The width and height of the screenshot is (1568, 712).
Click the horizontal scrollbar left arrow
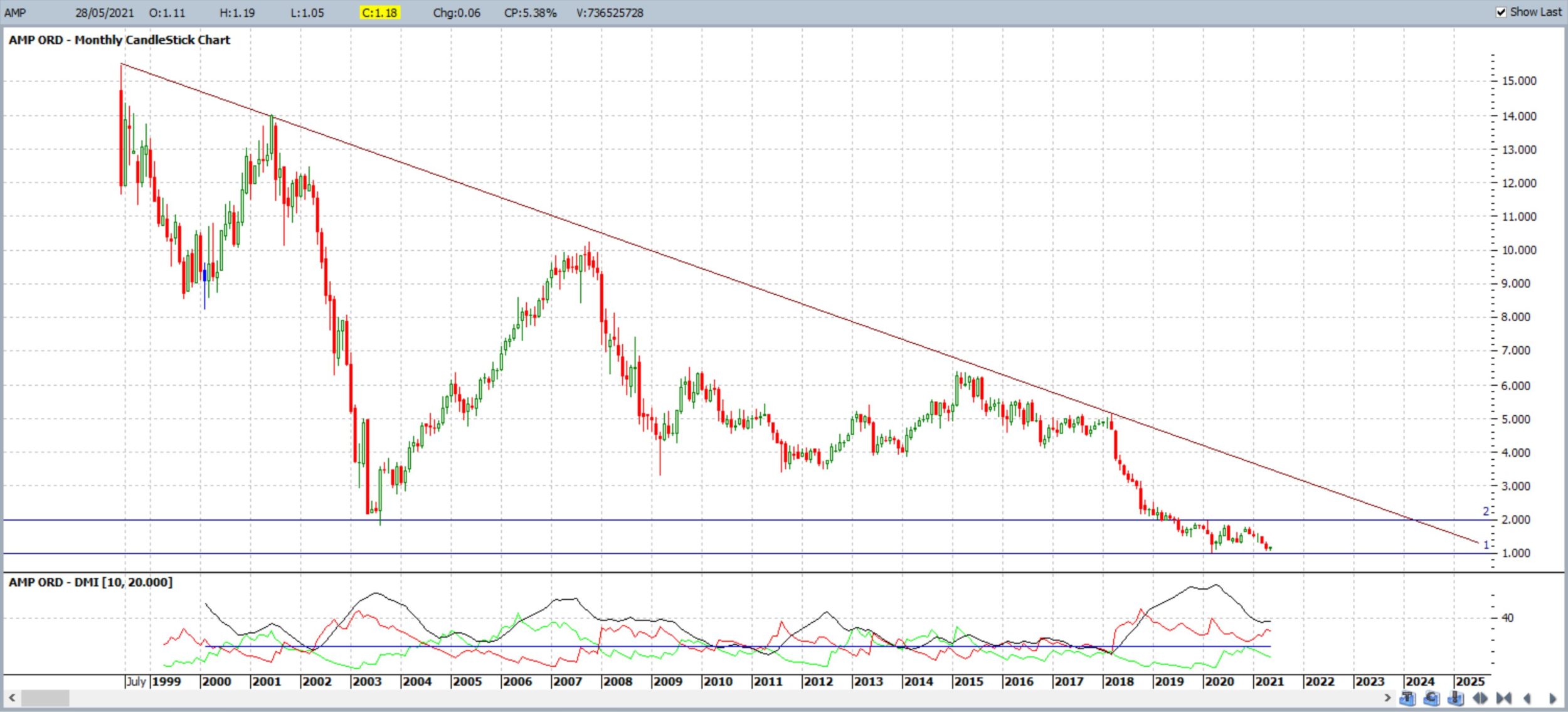point(12,698)
